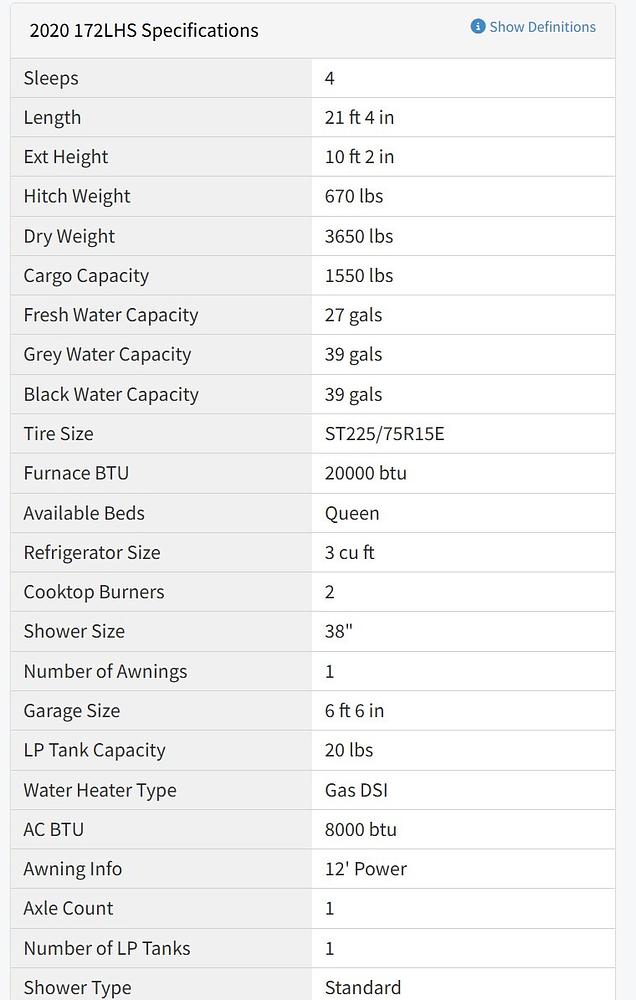Screen dimensions: 636x1000
Task: Click the 2020 172LHS Specifications heading
Action: [x=144, y=31]
